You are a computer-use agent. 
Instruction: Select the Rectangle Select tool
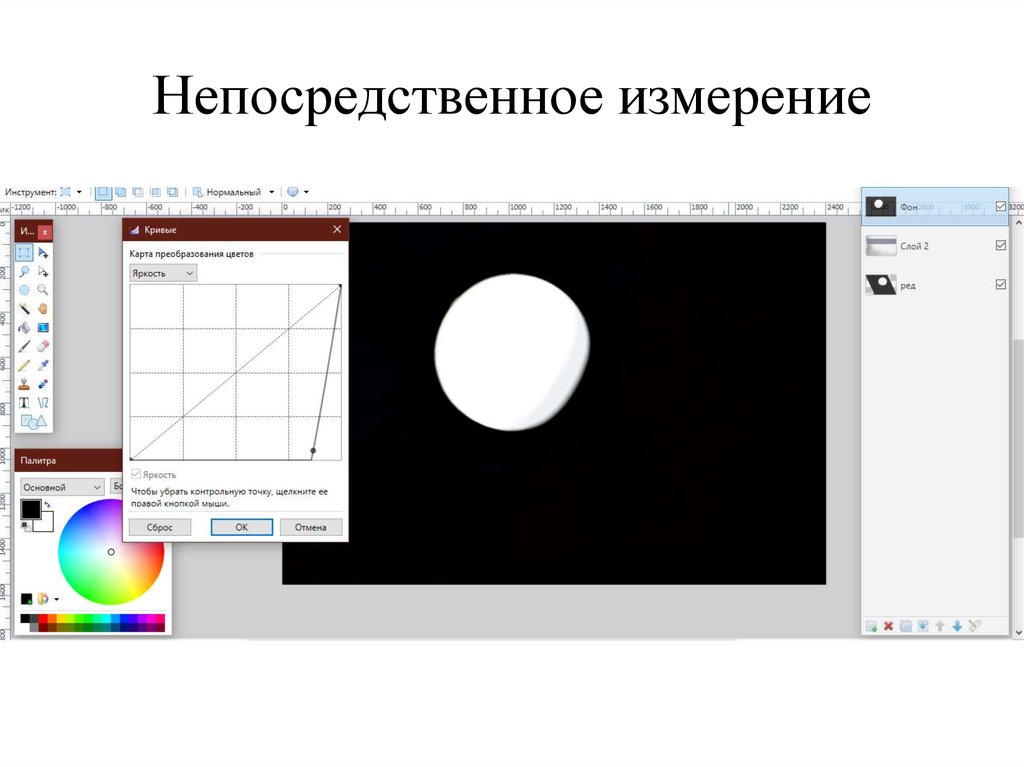coord(25,253)
